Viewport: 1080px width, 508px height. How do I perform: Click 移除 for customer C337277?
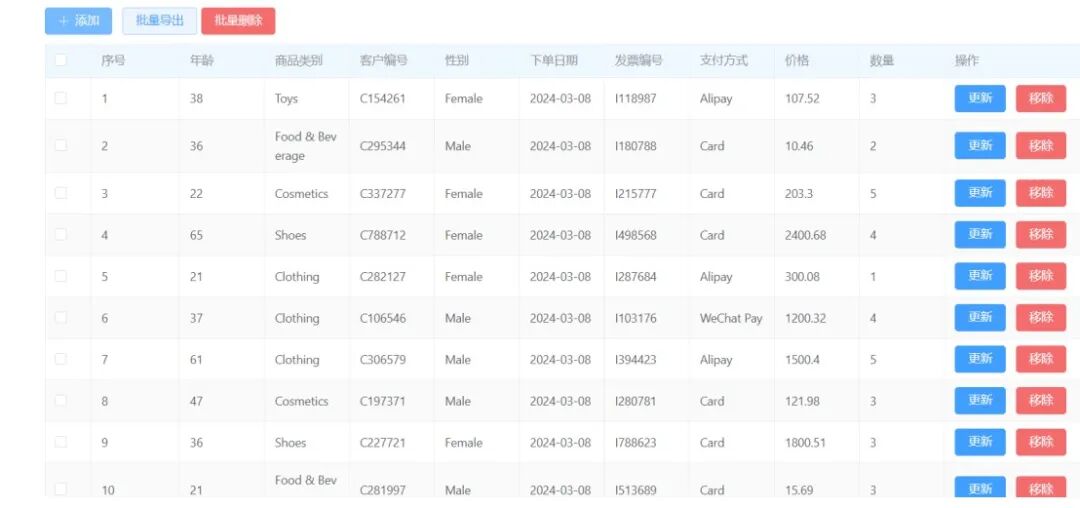point(1041,193)
